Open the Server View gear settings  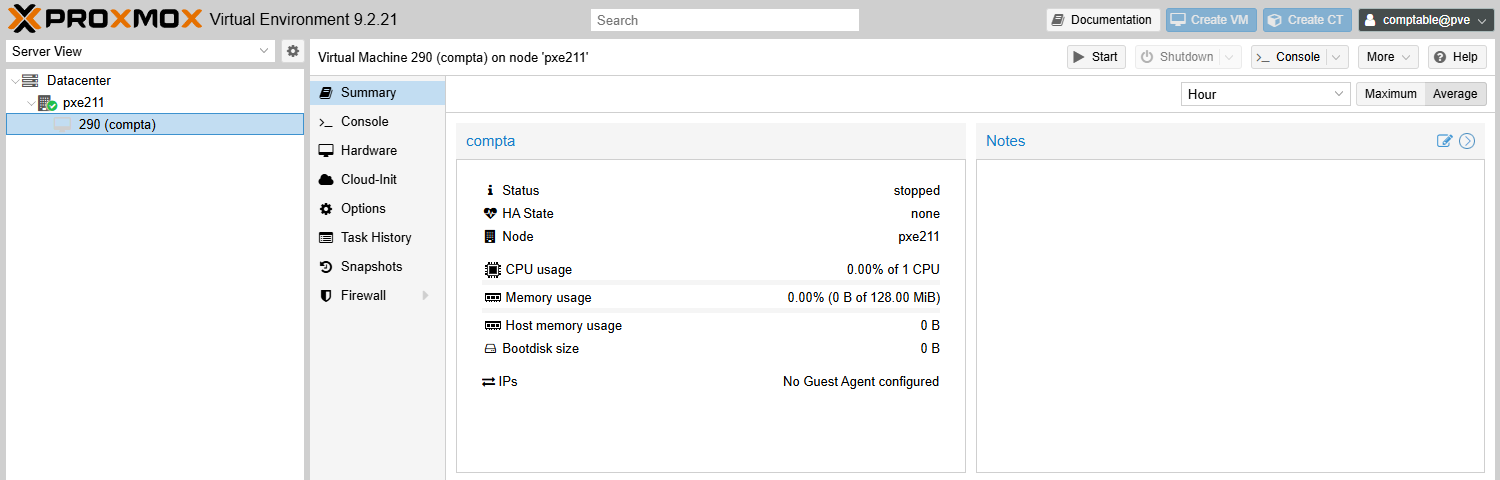292,51
